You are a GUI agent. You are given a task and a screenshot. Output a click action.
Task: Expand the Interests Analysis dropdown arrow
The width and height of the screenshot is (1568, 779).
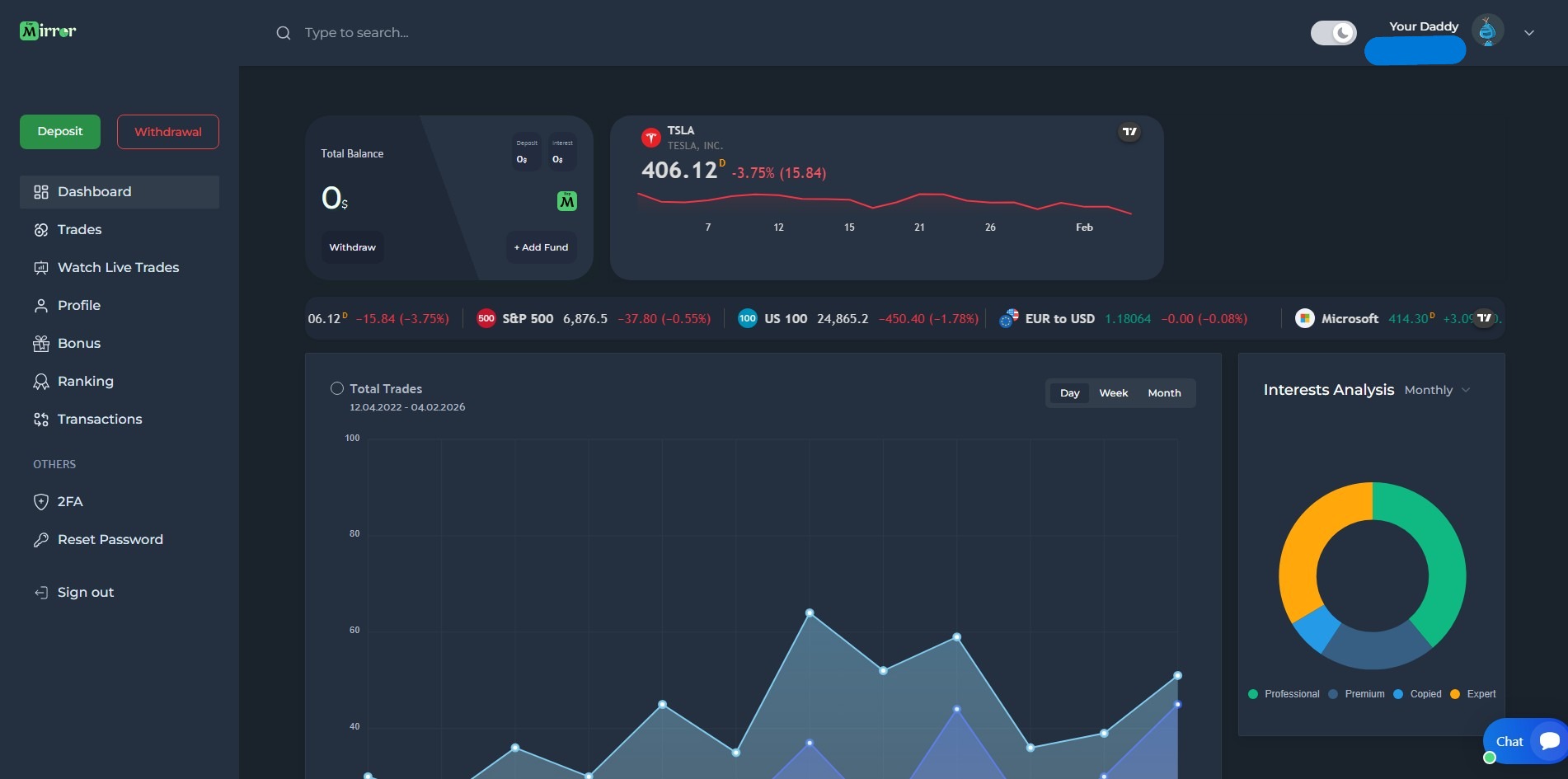(x=1466, y=390)
